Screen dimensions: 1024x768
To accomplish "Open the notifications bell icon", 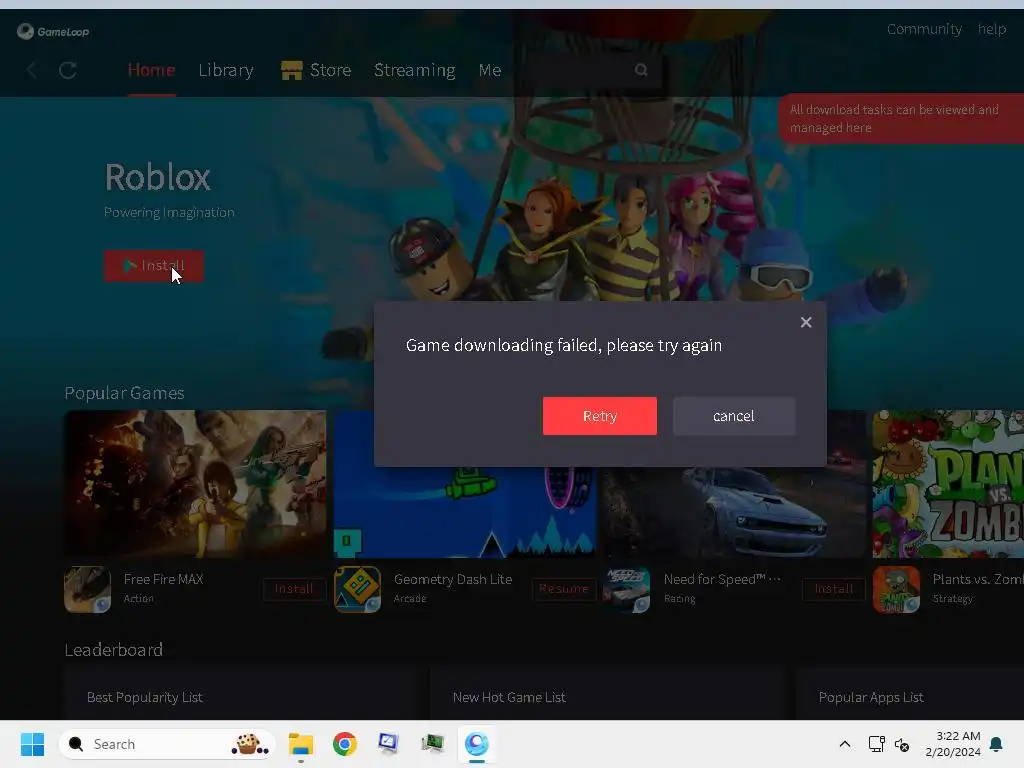I will [997, 744].
